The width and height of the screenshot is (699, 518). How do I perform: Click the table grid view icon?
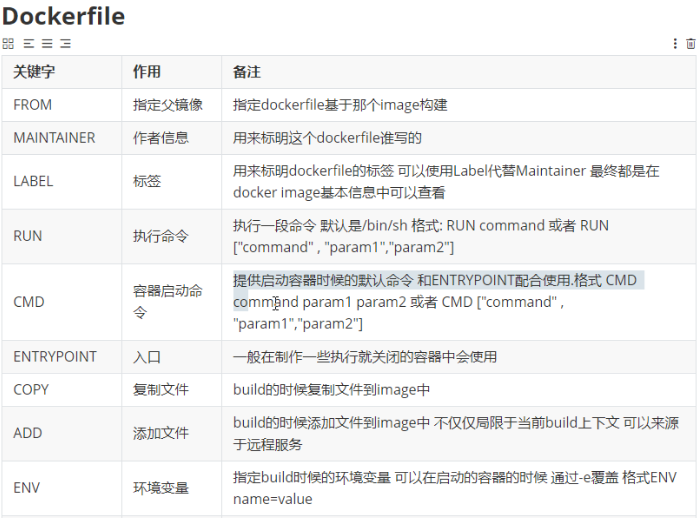(x=8, y=43)
